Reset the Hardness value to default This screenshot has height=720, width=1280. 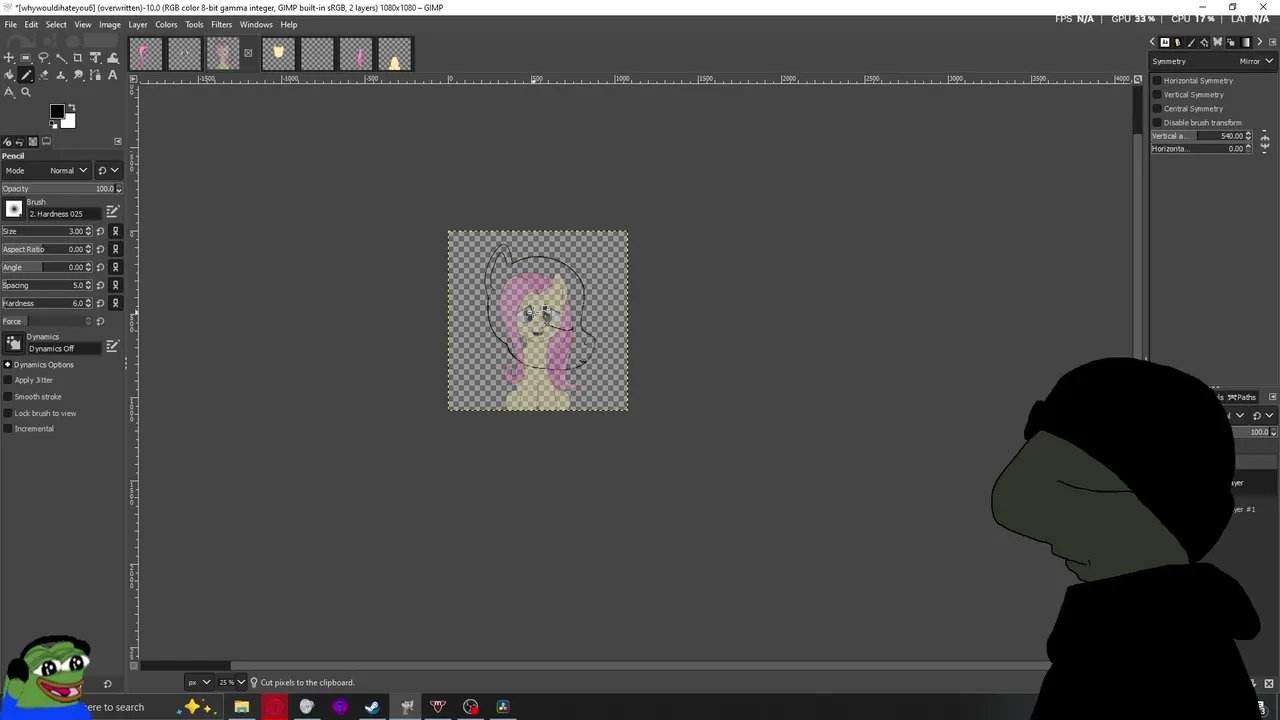(x=101, y=303)
